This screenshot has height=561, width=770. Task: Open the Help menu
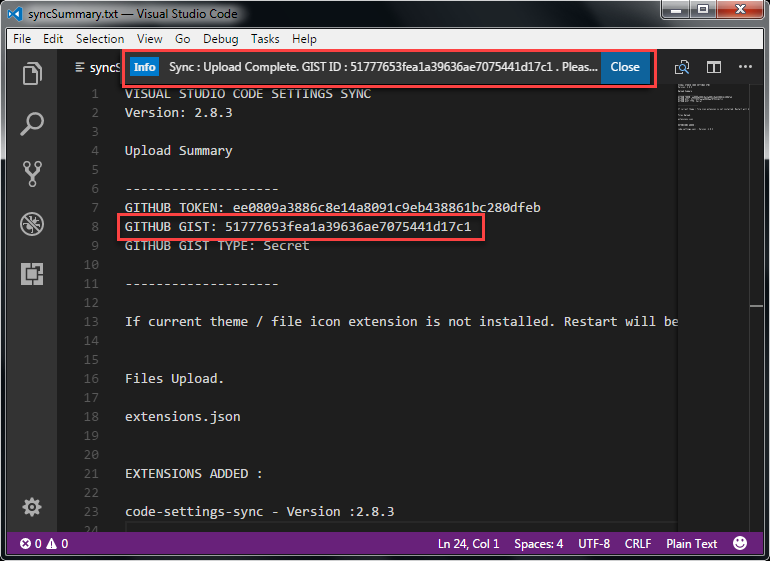pos(304,39)
